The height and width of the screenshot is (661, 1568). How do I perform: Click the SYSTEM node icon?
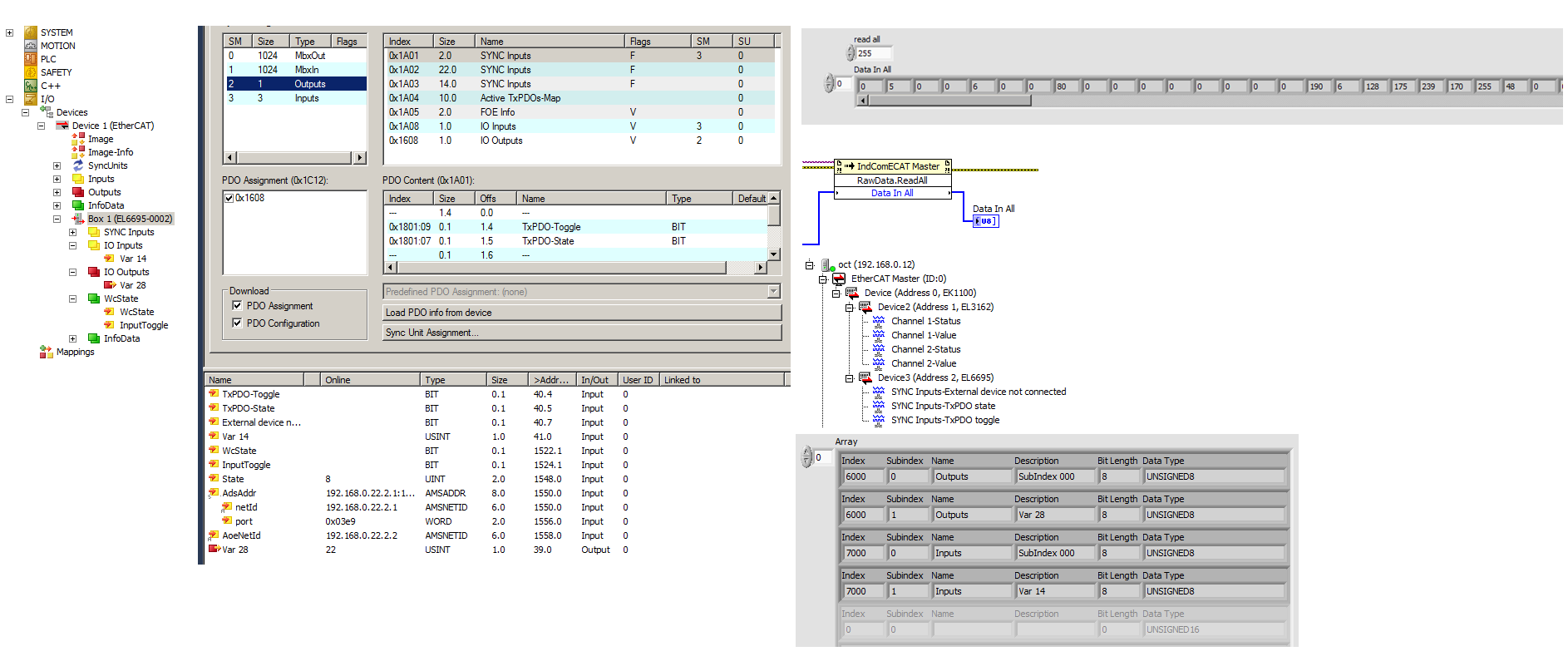click(x=31, y=32)
